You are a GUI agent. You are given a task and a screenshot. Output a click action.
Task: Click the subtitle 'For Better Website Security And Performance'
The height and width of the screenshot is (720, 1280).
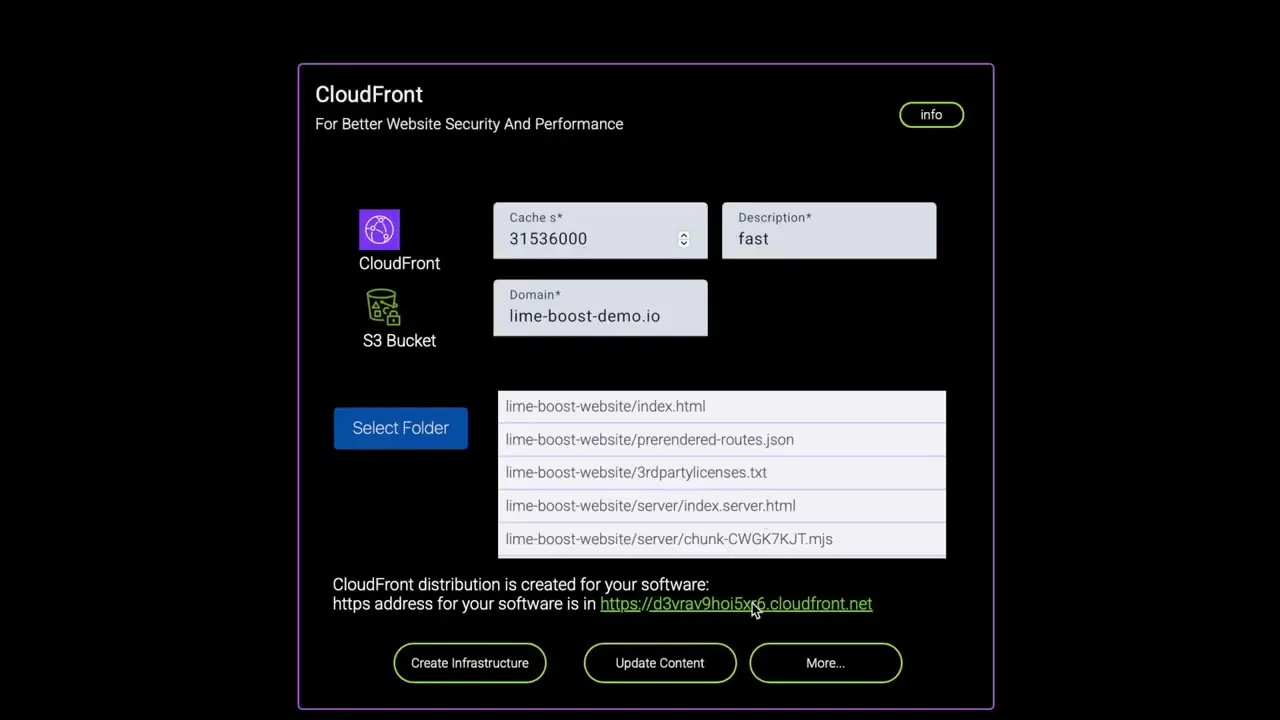[469, 124]
